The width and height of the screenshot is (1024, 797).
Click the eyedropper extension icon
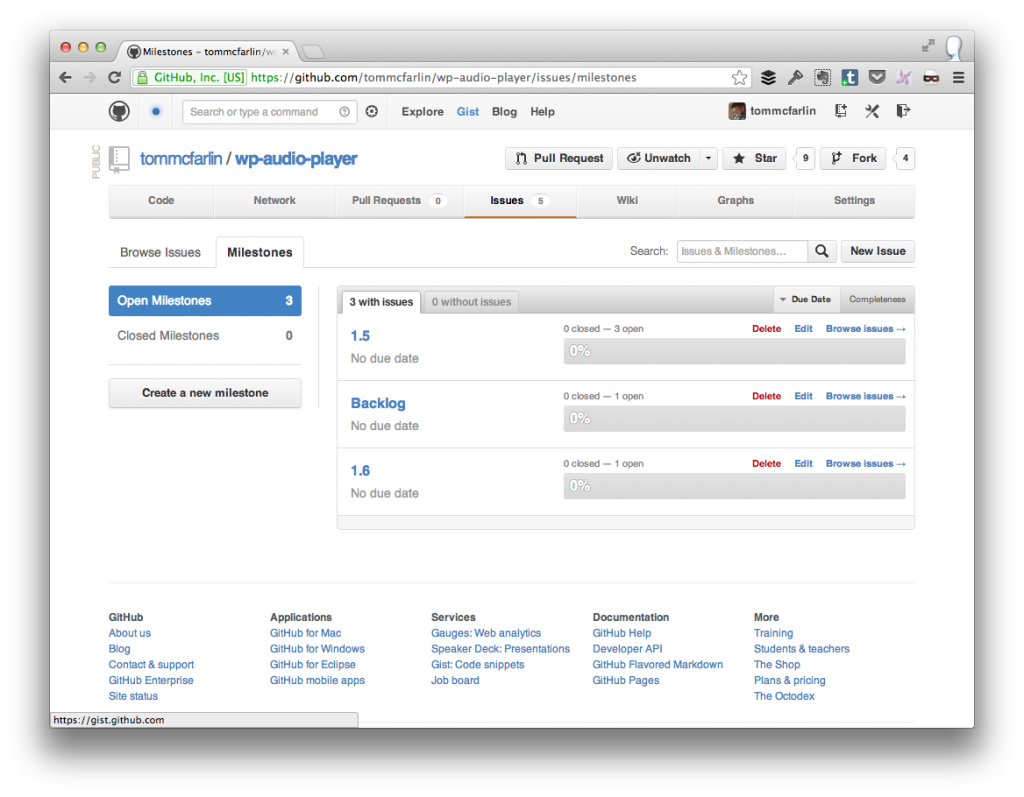[x=795, y=78]
